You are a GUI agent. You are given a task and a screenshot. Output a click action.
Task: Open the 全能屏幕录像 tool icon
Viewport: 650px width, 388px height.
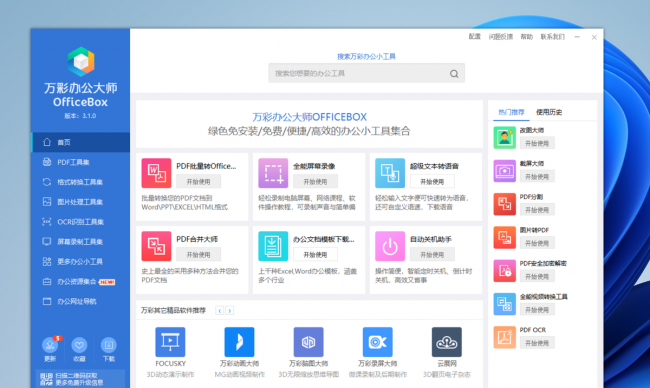pos(273,173)
